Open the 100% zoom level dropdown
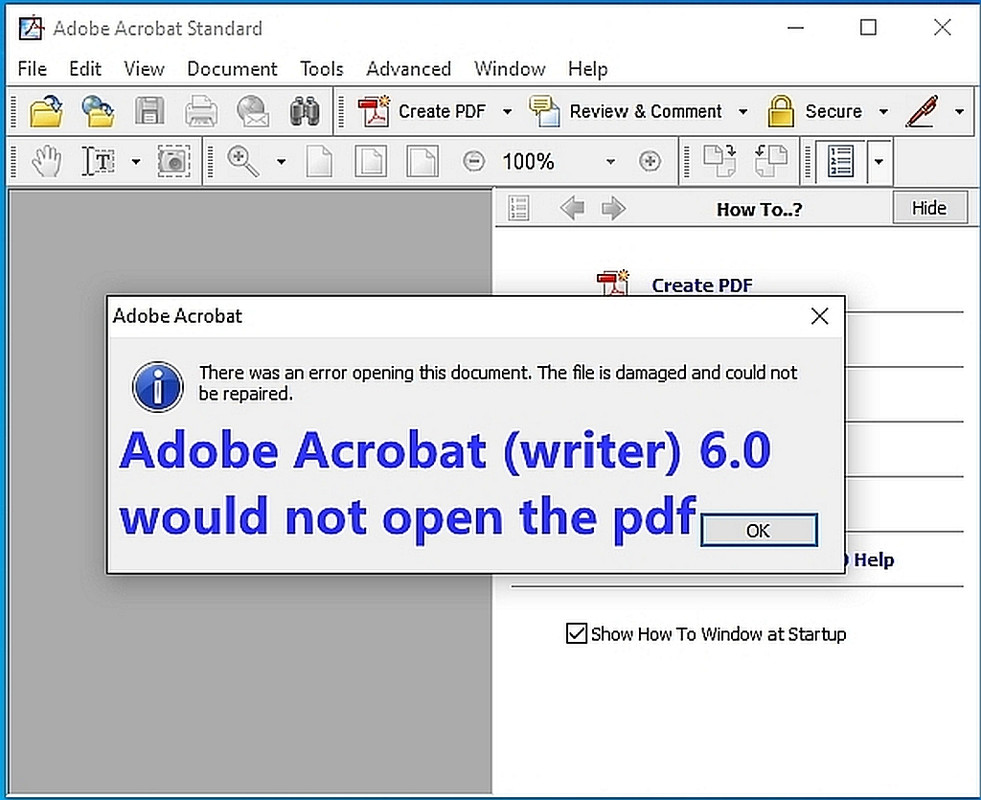This screenshot has height=800, width=981. coord(610,161)
